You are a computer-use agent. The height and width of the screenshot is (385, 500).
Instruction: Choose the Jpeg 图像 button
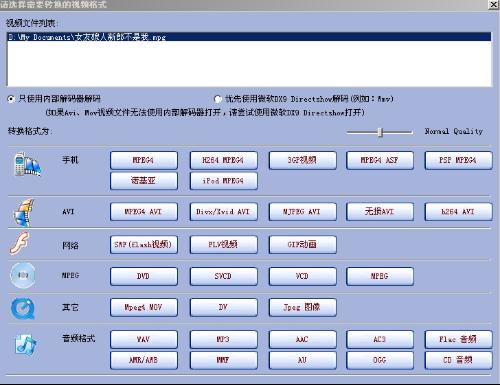click(x=302, y=307)
